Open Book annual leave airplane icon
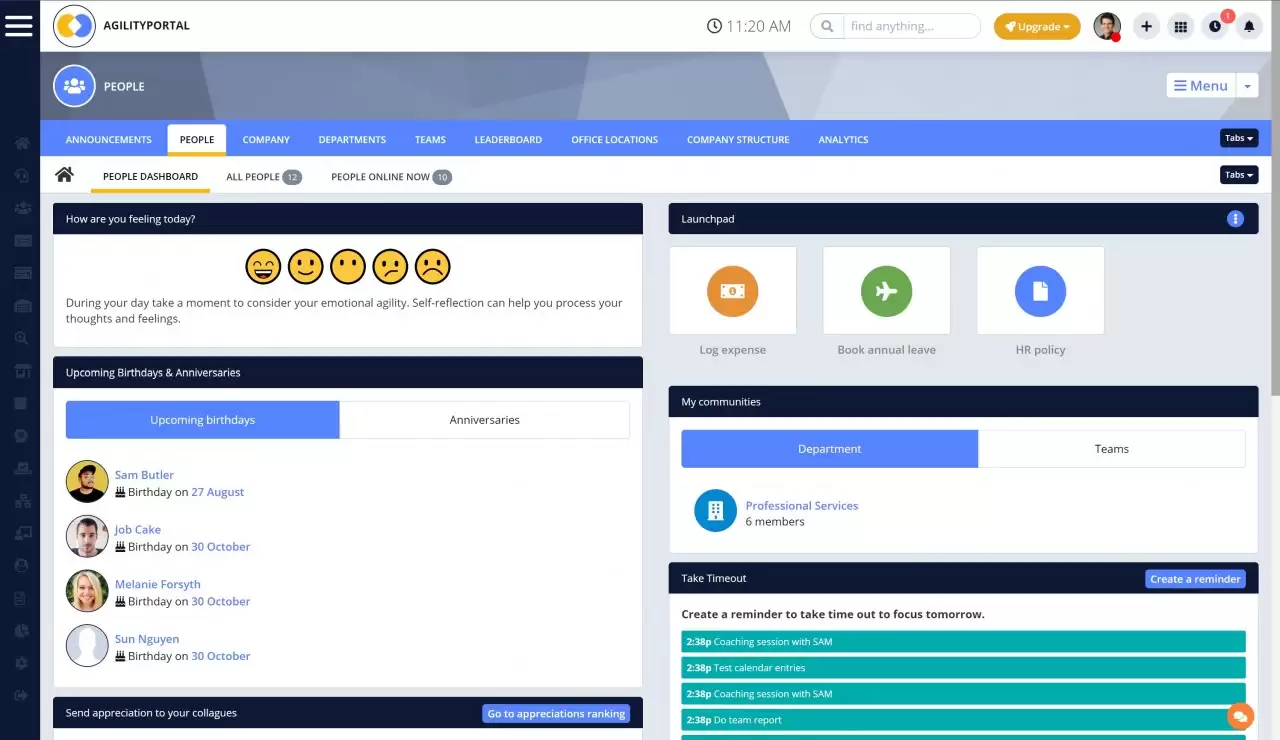 click(886, 291)
